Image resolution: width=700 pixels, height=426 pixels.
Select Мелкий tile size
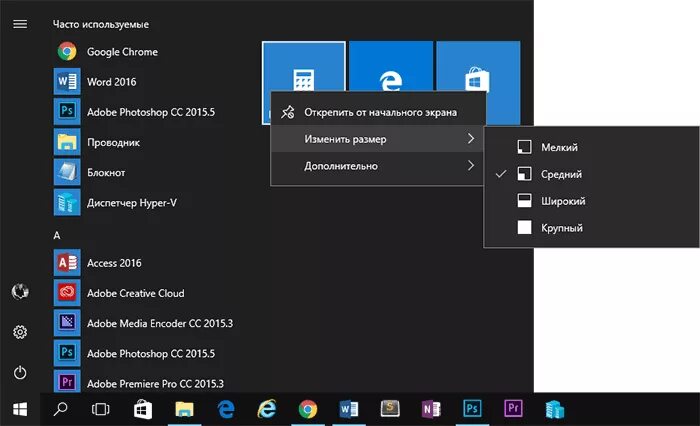[592, 147]
